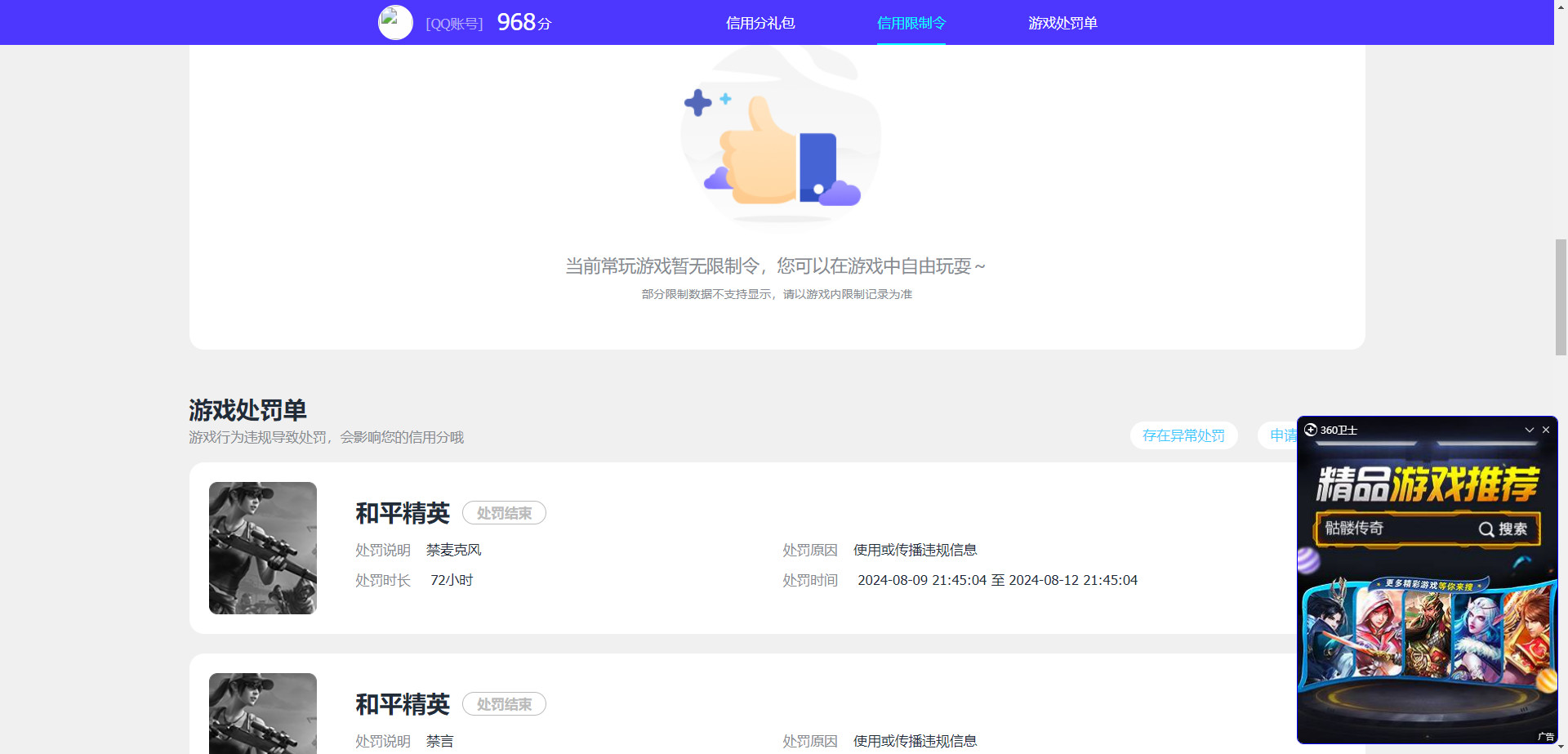This screenshot has height=754, width=1568.
Task: Click 处罚结束 badge on the 禁麦克风 record
Action: pos(504,513)
